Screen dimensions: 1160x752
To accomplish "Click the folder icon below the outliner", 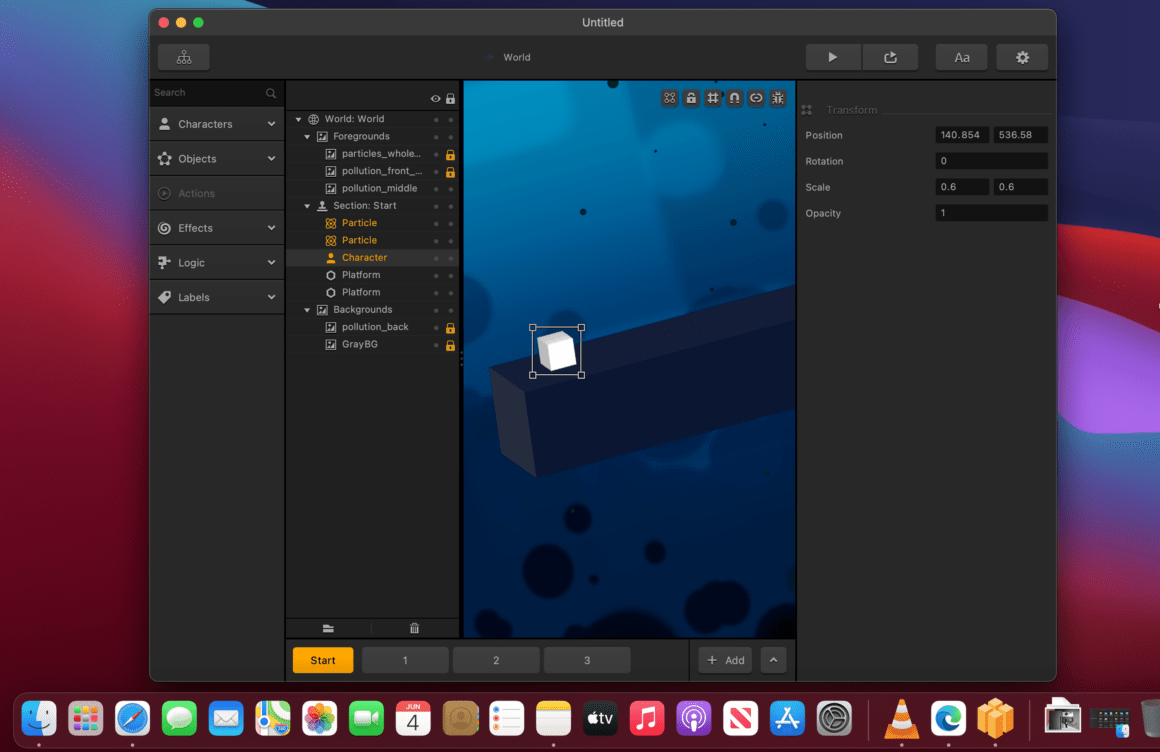I will coord(328,628).
